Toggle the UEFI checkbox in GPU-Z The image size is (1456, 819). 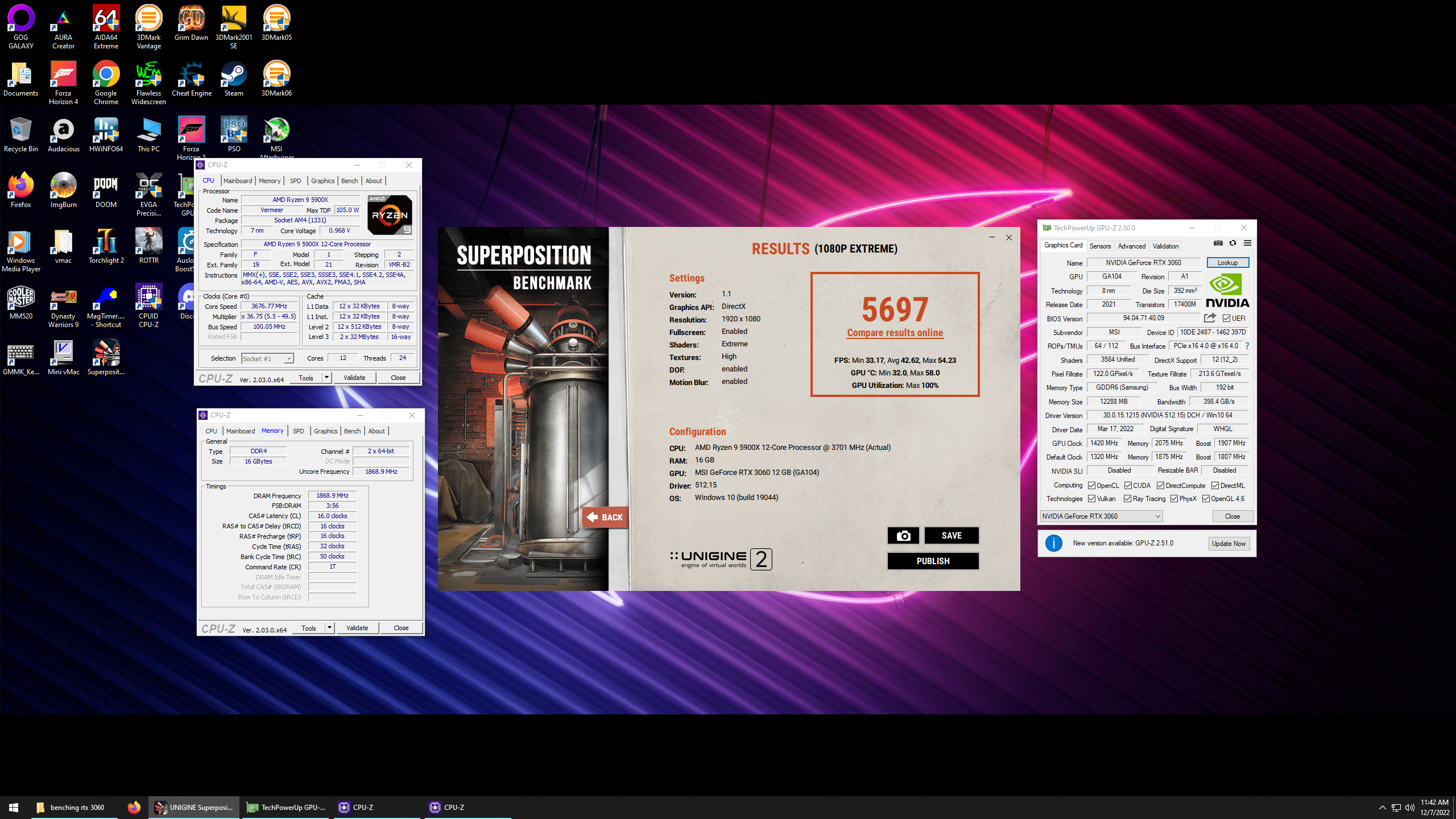click(1226, 318)
